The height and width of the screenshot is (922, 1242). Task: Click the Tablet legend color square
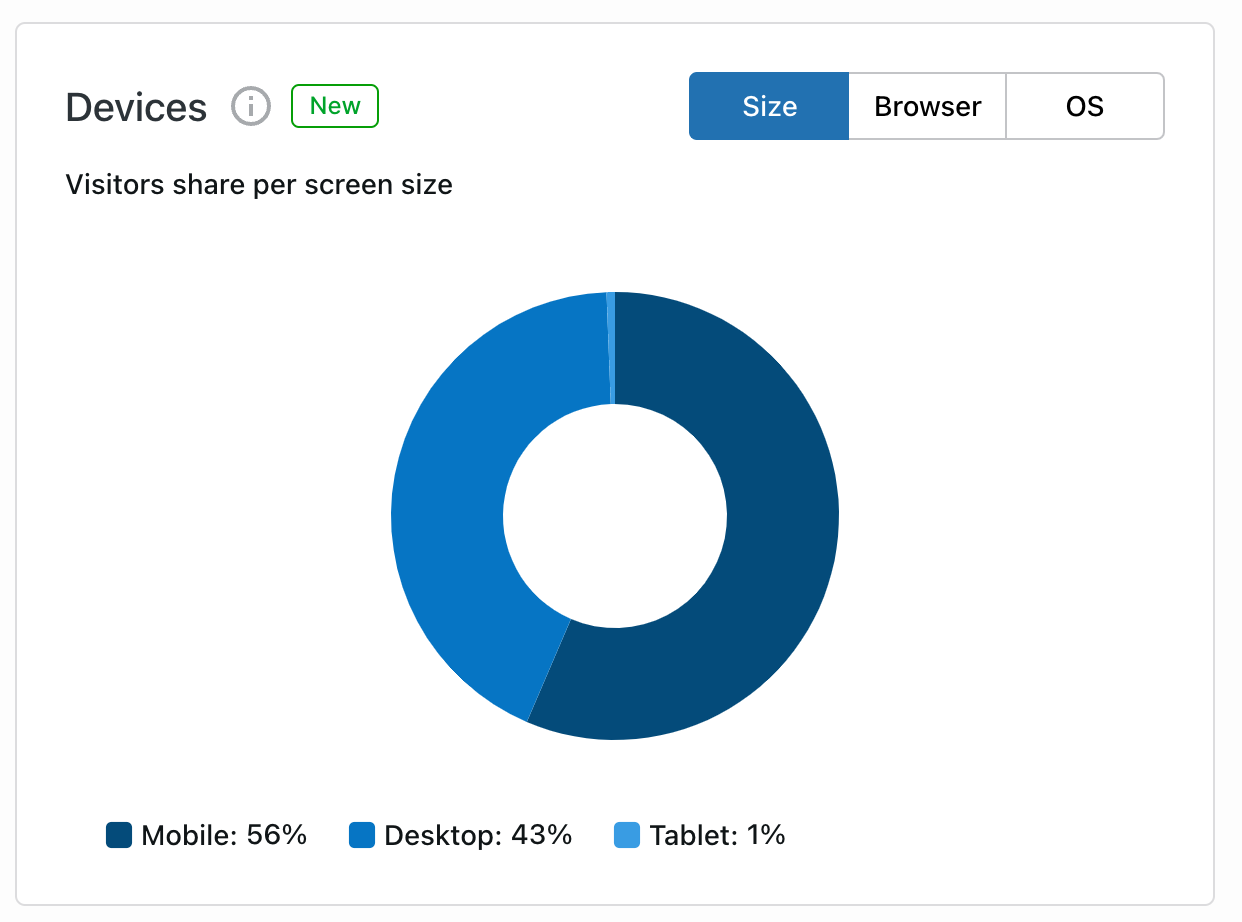[626, 835]
